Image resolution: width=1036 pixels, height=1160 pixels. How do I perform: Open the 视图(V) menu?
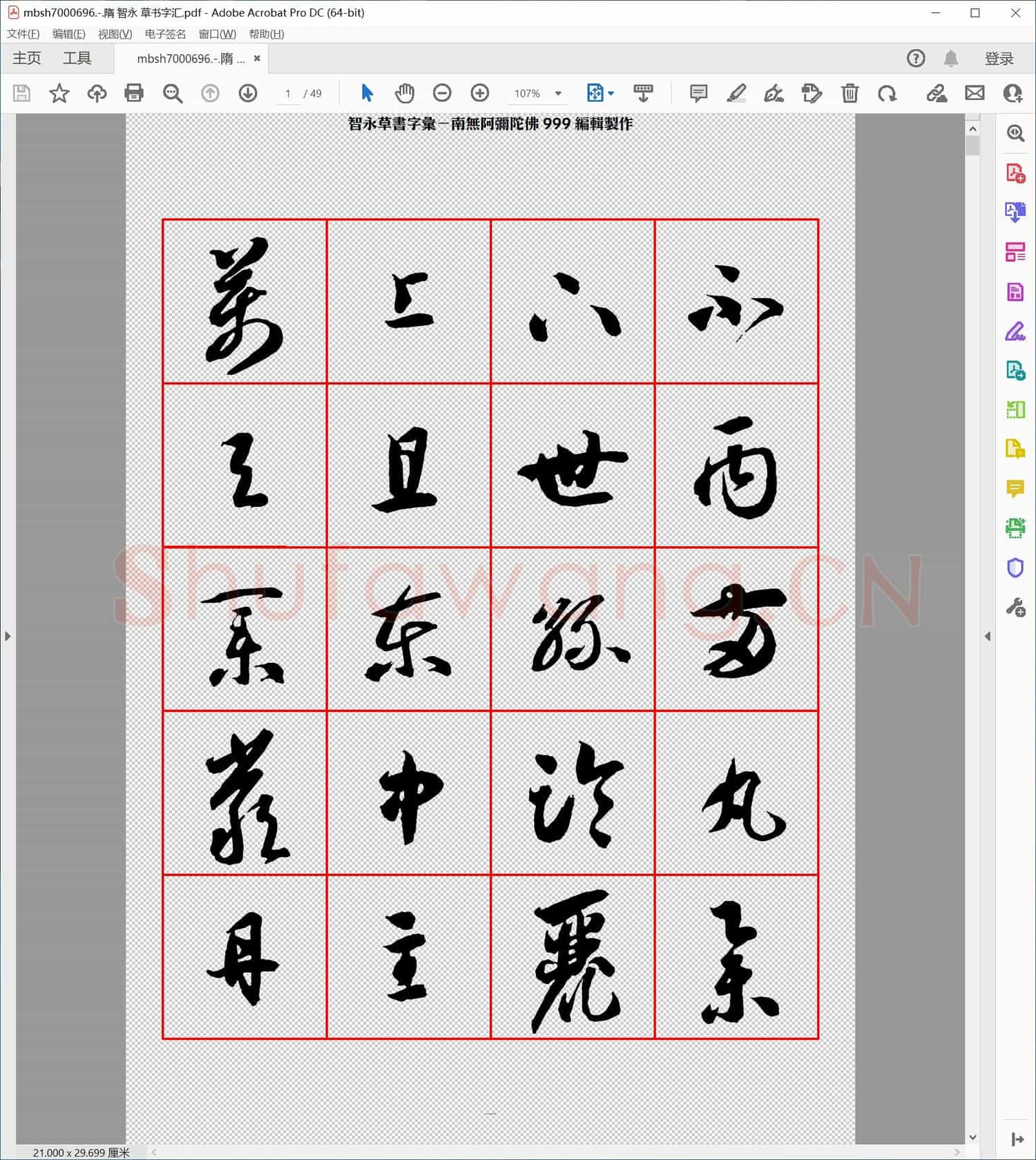click(x=115, y=34)
